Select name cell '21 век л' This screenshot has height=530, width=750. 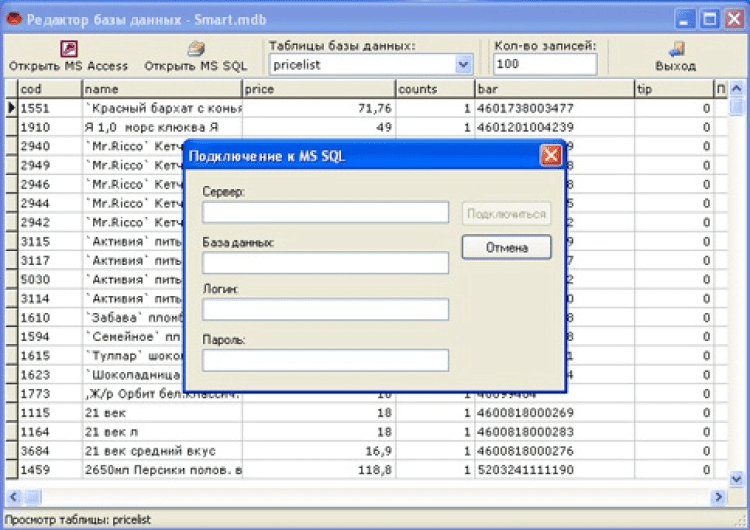162,432
